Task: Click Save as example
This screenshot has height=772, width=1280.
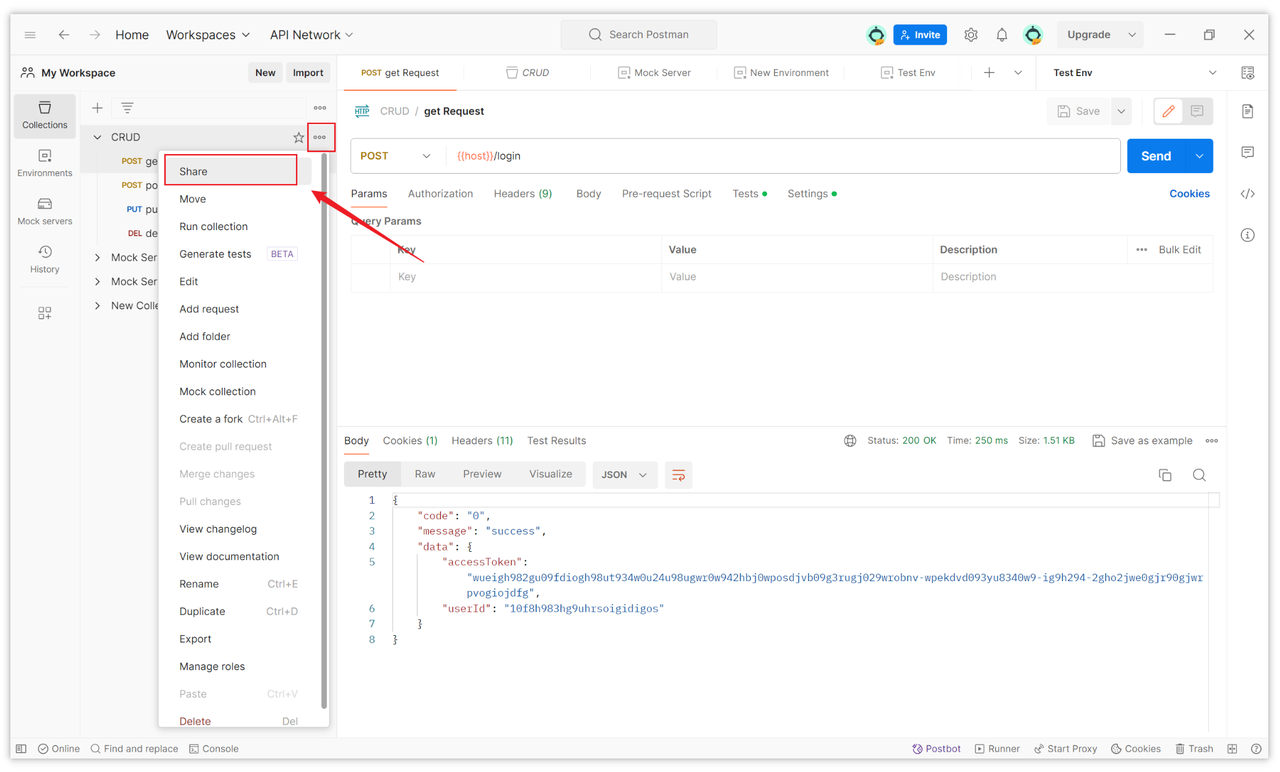Action: [x=1142, y=441]
